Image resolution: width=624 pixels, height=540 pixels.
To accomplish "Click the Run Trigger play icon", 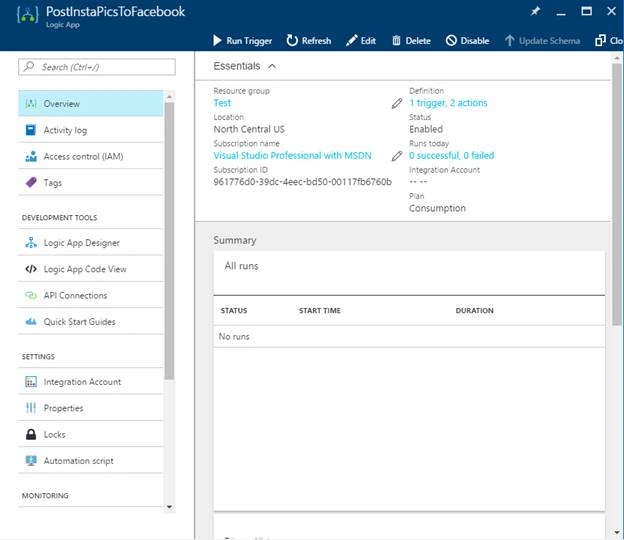I will coord(217,41).
